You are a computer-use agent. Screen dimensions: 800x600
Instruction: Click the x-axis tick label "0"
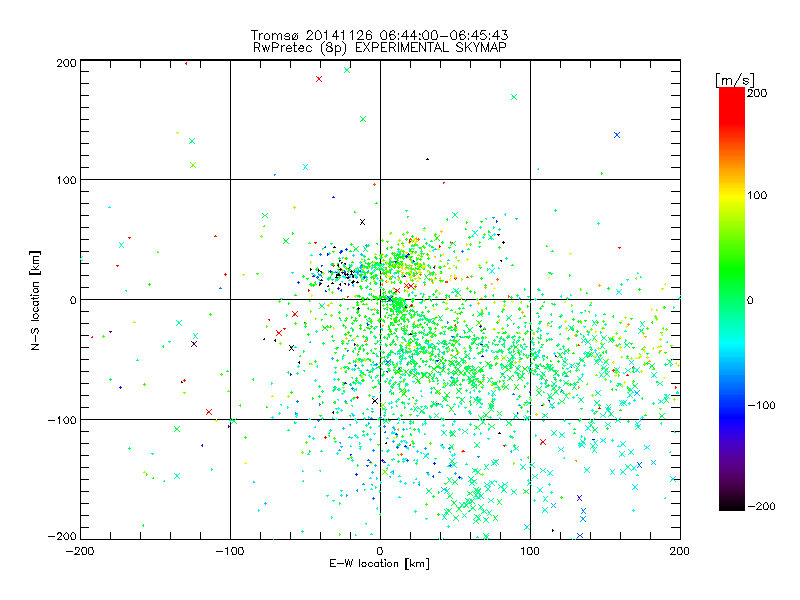tap(380, 551)
